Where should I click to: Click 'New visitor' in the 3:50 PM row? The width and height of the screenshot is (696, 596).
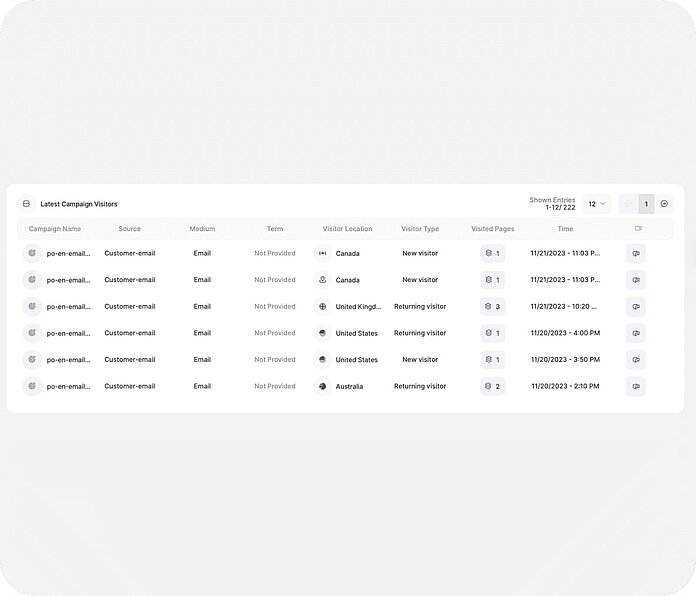420,359
